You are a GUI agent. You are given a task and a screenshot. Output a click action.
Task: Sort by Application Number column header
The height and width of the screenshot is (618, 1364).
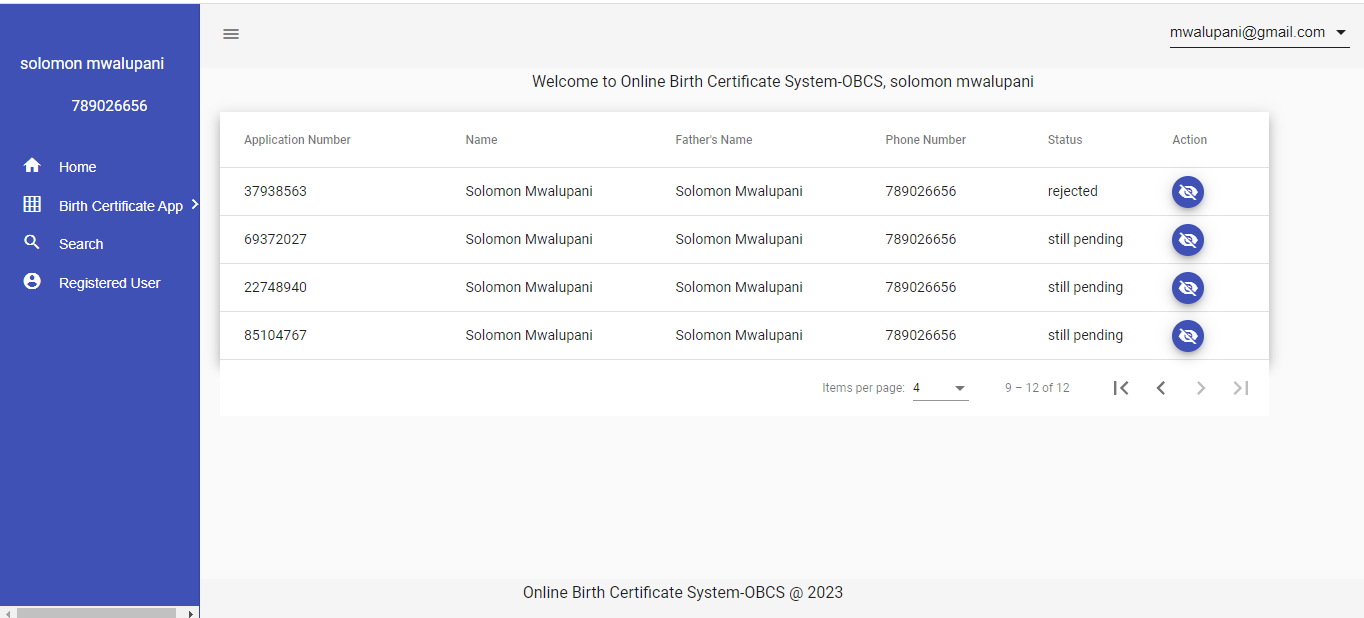click(x=297, y=140)
